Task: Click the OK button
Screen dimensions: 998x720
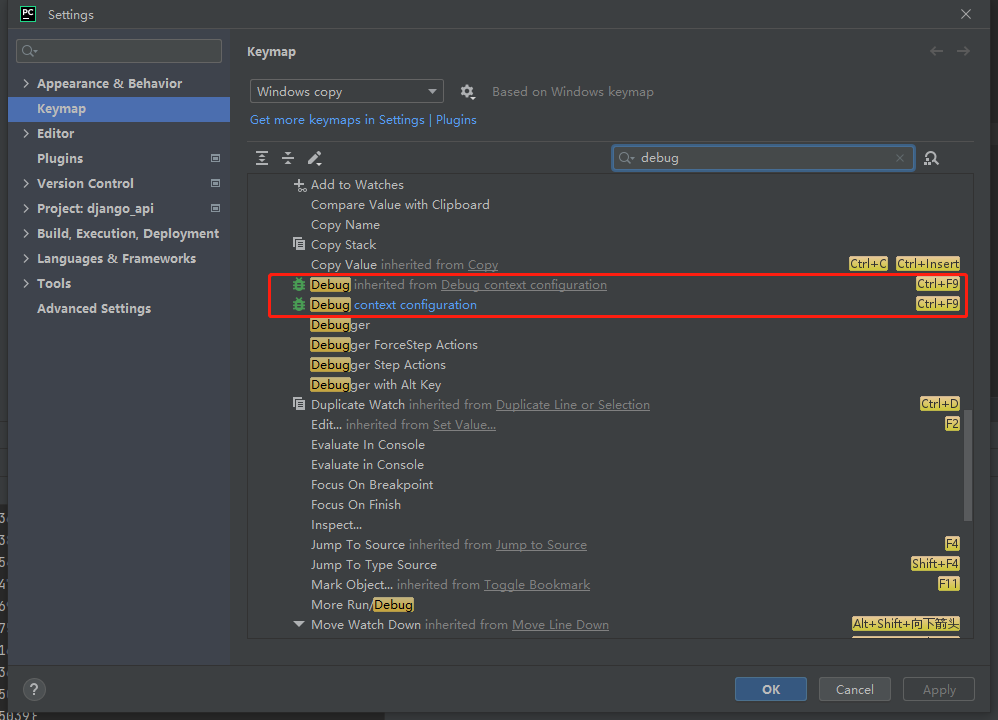Action: point(770,689)
